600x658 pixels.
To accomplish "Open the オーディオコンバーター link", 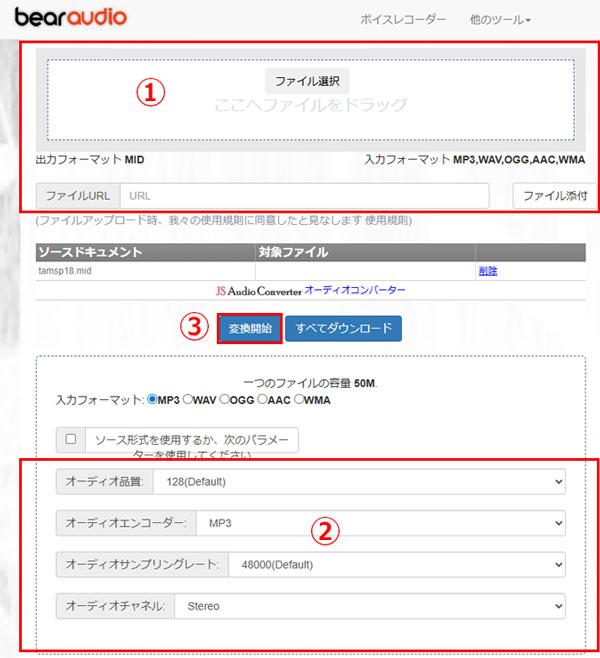I will [355, 290].
